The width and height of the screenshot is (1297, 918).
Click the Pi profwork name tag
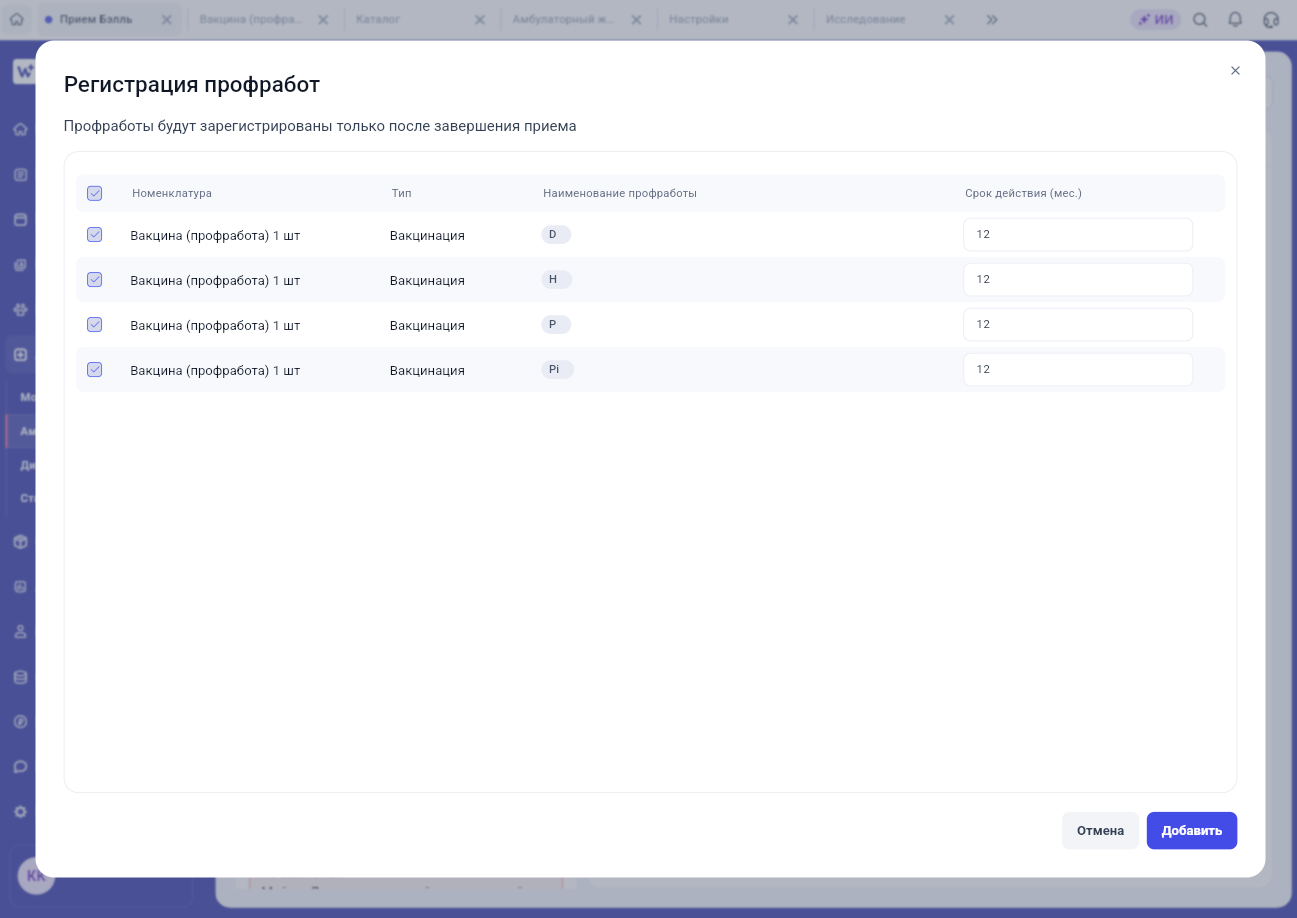pos(557,370)
